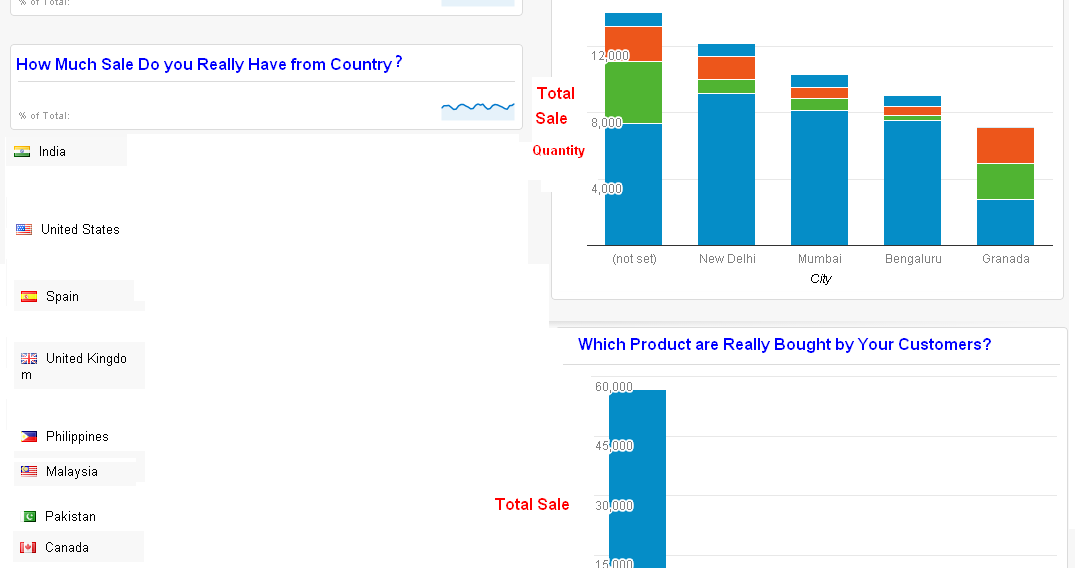Click the United Kingdom flag icon

pyautogui.click(x=29, y=359)
